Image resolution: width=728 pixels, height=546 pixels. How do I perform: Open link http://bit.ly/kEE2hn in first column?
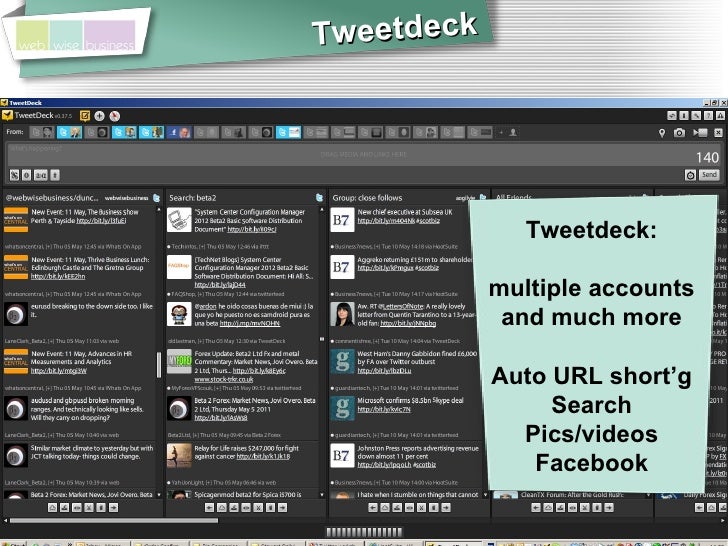click(x=58, y=276)
